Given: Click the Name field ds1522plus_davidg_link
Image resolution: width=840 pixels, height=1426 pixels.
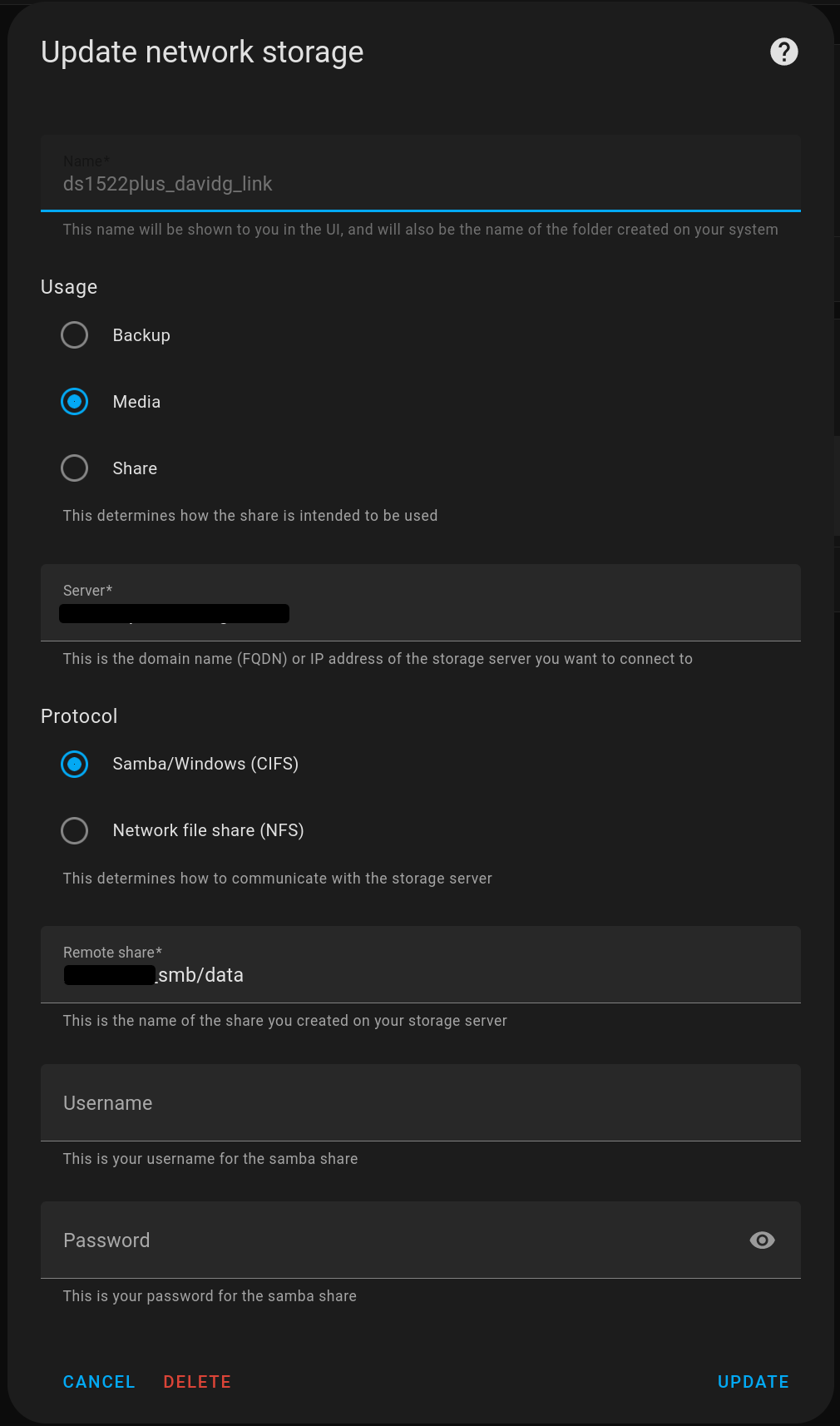Looking at the screenshot, I should coord(421,173).
